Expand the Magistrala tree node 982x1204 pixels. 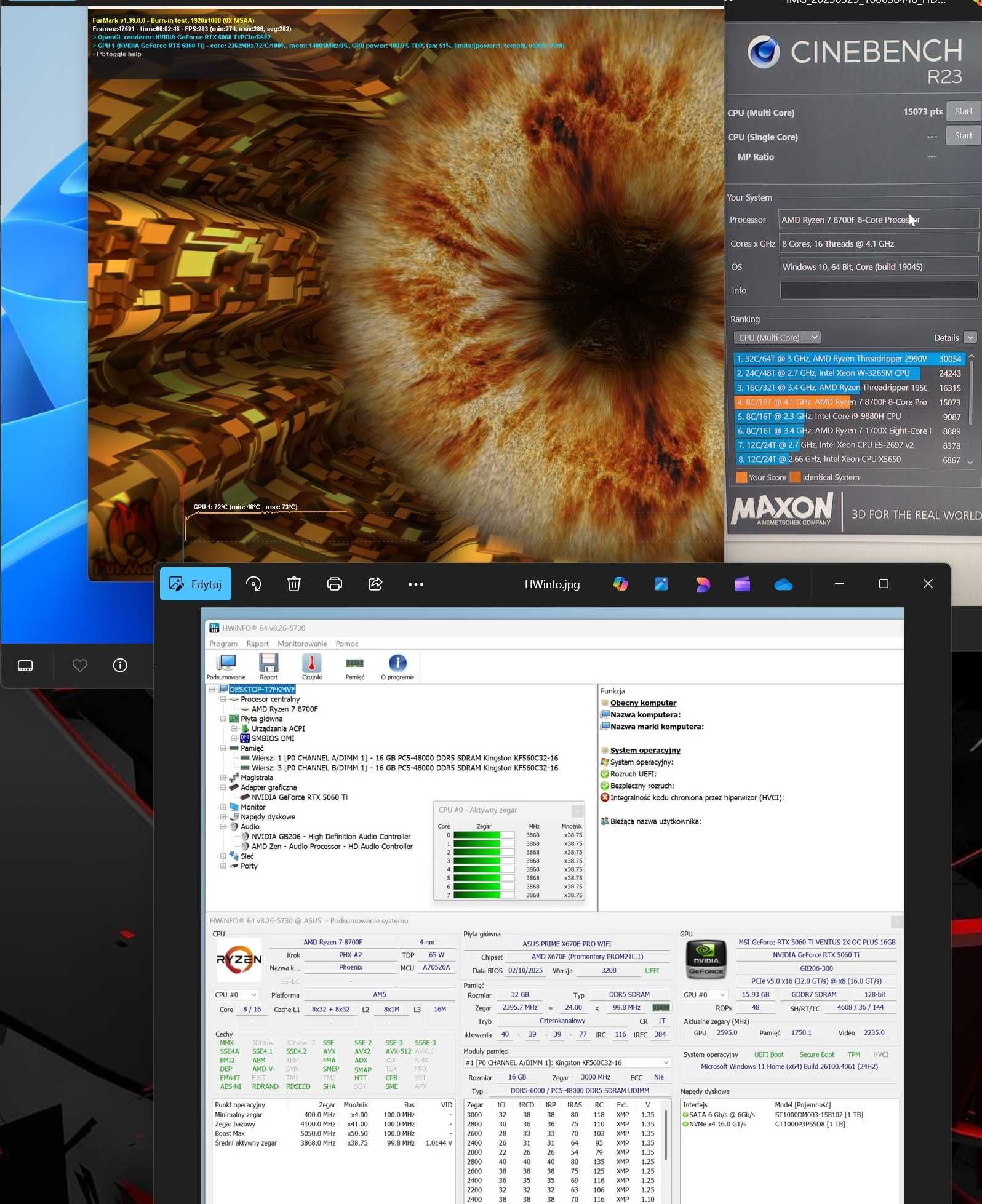(x=223, y=778)
